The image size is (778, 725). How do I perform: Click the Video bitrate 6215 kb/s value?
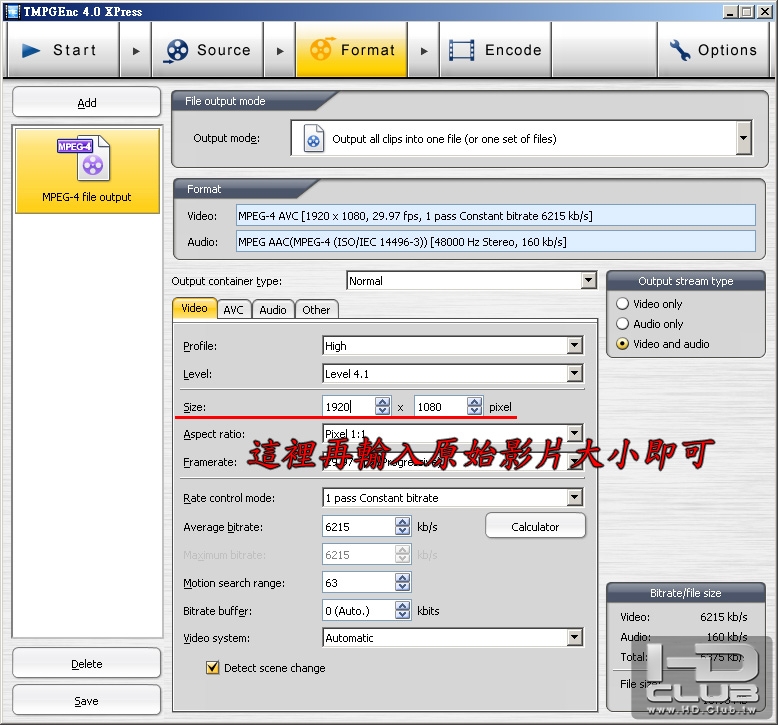coord(723,617)
